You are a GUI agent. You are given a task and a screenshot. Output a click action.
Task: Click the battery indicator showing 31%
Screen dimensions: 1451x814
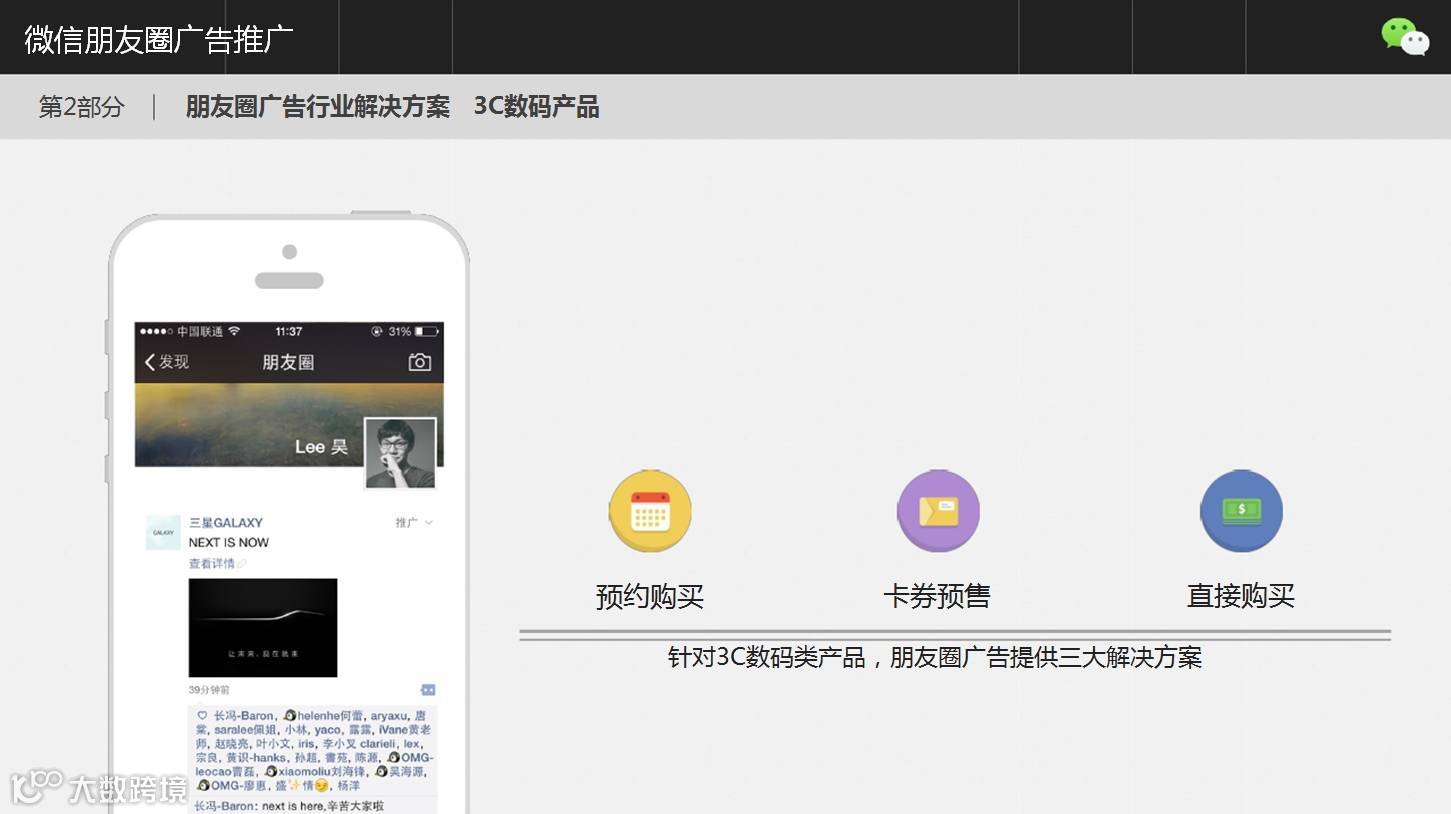click(413, 331)
